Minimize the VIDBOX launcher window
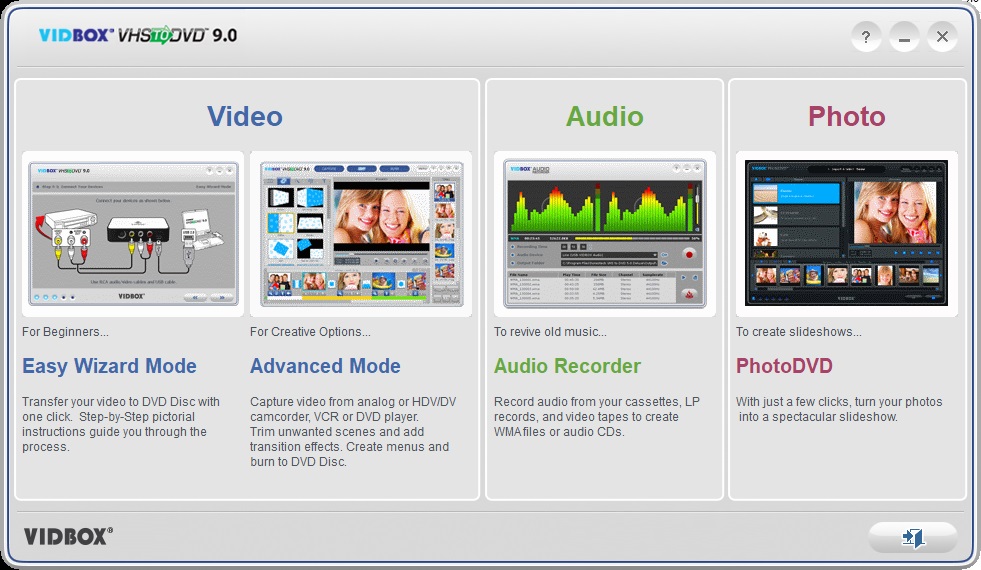This screenshot has width=981, height=570. coord(904,37)
